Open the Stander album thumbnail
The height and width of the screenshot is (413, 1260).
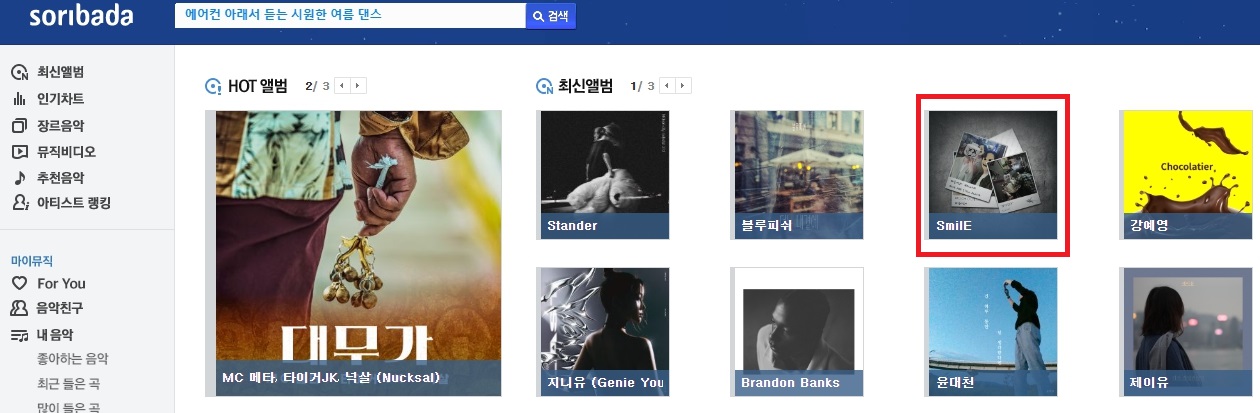[605, 175]
